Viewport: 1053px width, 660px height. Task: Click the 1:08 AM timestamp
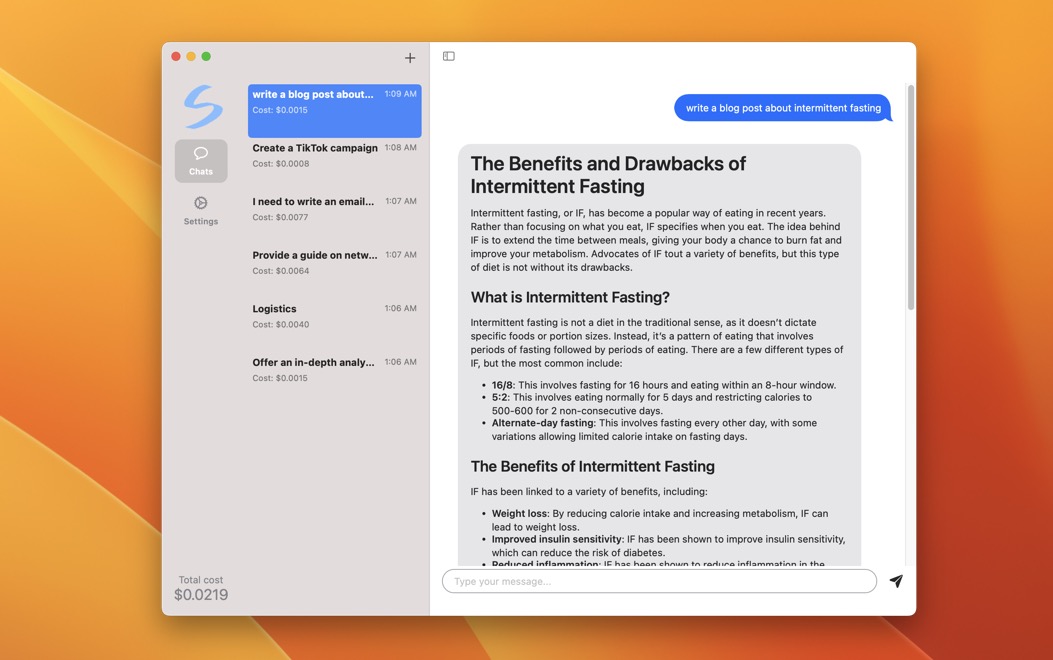click(x=400, y=148)
